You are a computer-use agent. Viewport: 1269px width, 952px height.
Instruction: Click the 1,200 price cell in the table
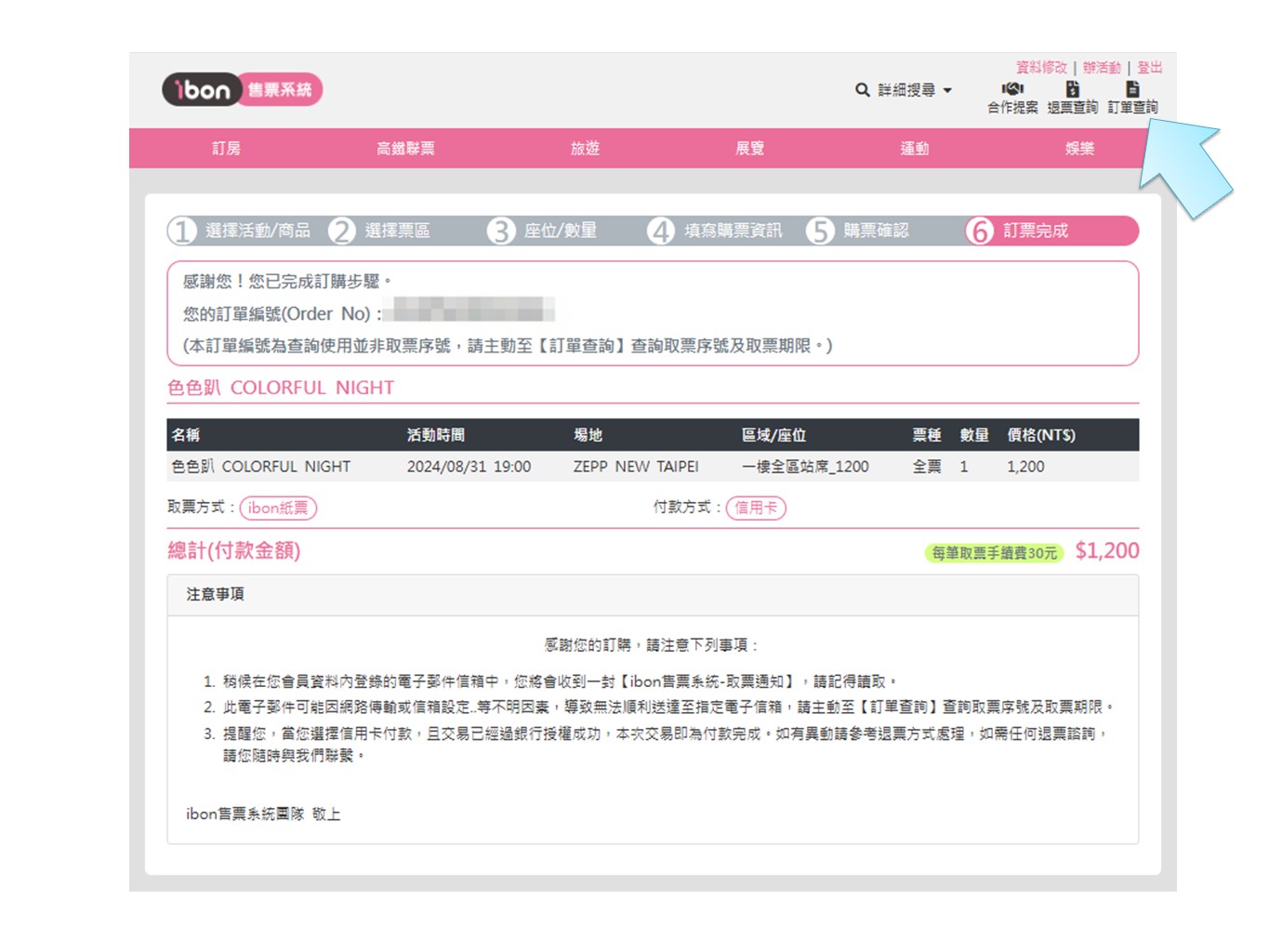[x=1025, y=467]
